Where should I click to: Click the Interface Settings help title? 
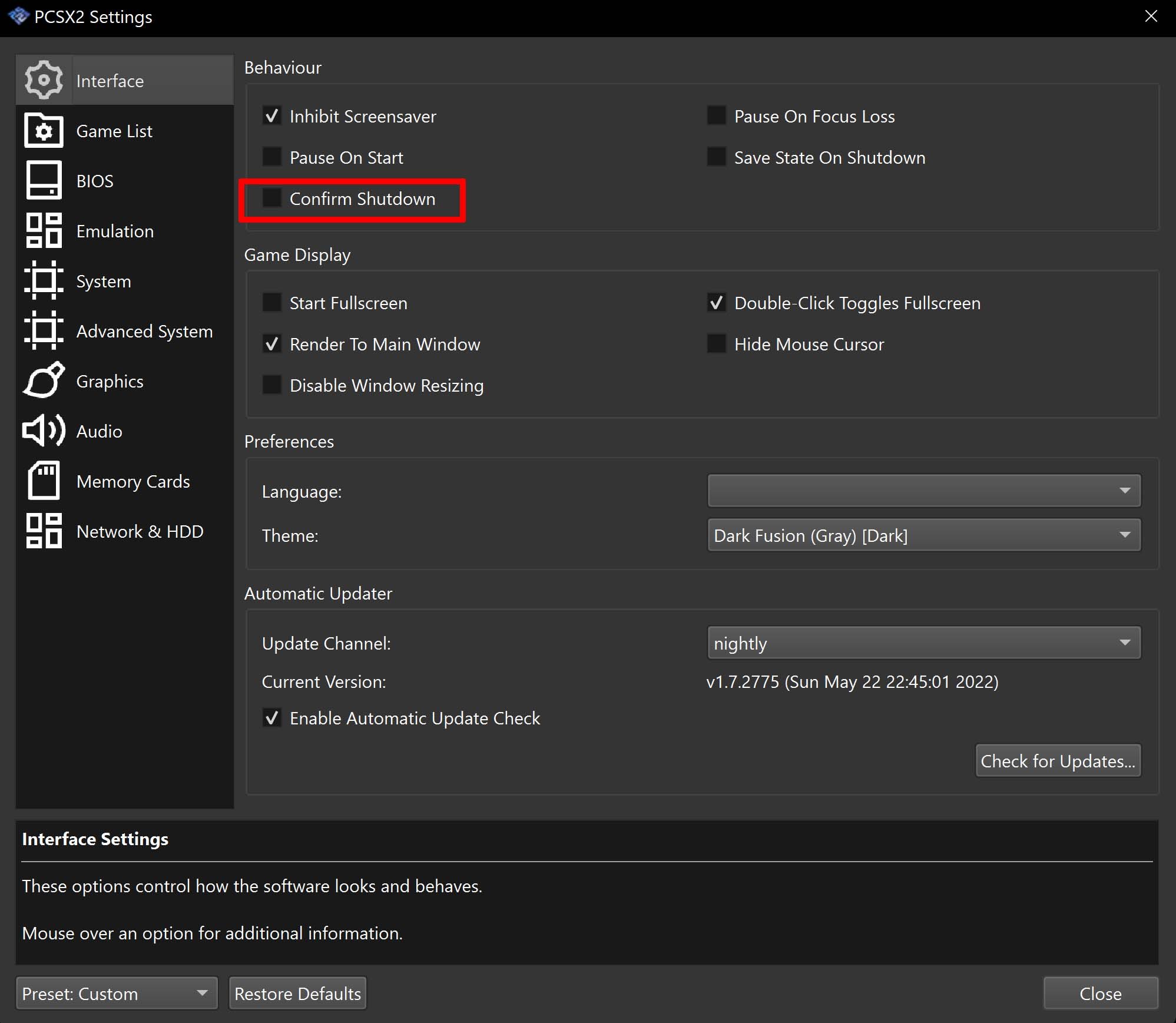(95, 839)
